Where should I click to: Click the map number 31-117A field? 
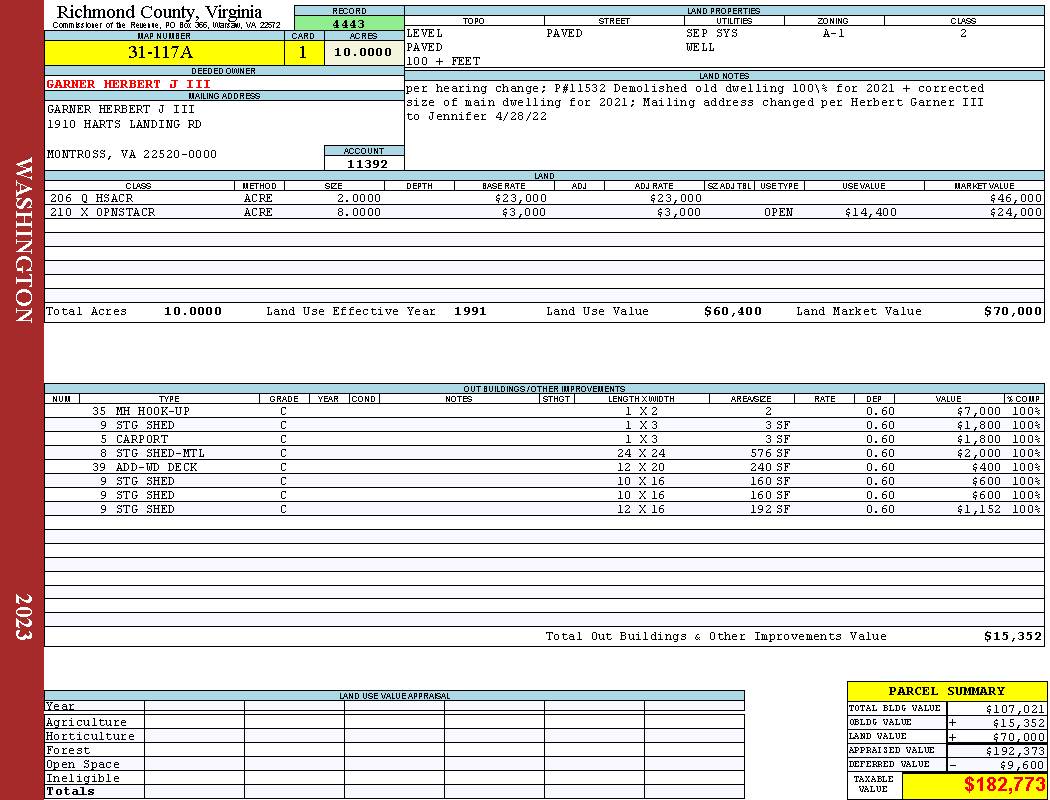point(164,52)
